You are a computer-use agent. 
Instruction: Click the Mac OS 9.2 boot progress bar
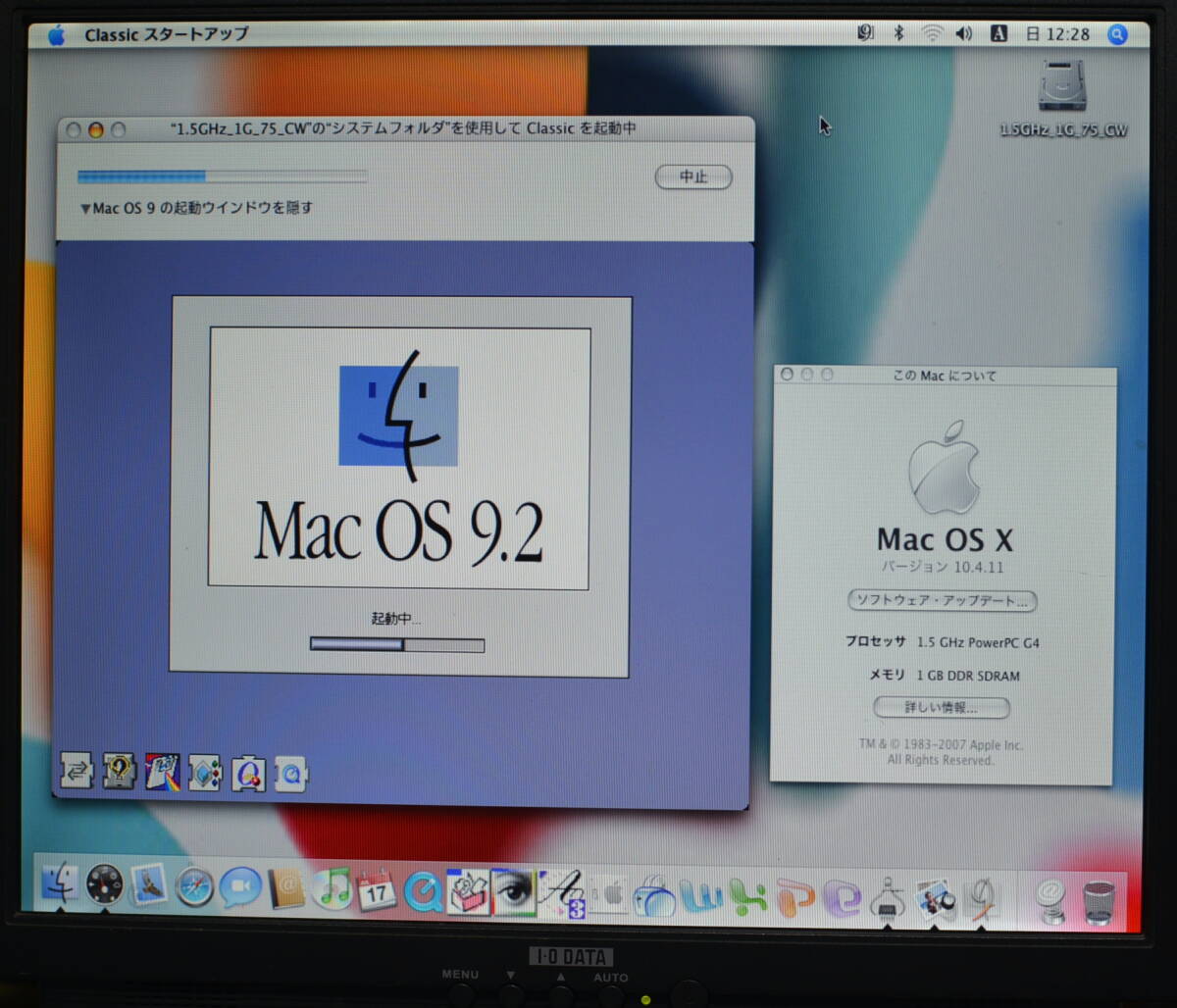(397, 645)
